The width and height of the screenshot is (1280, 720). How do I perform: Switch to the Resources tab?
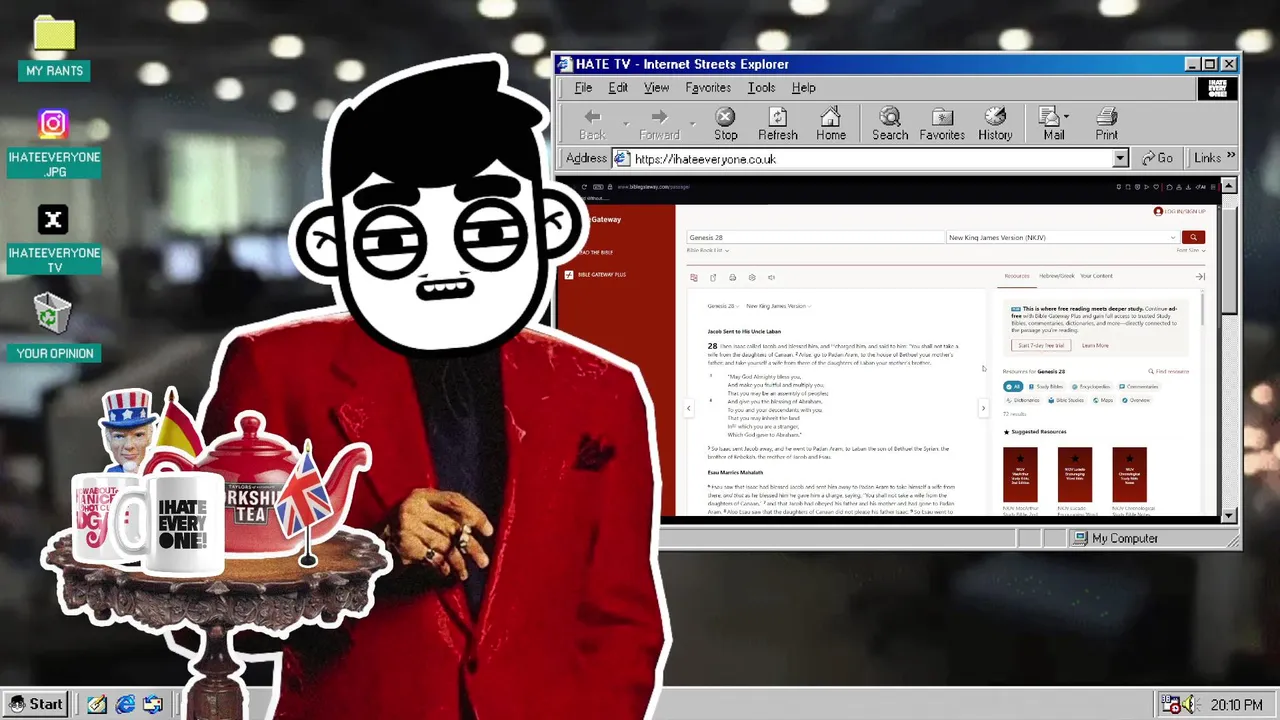click(x=1017, y=276)
